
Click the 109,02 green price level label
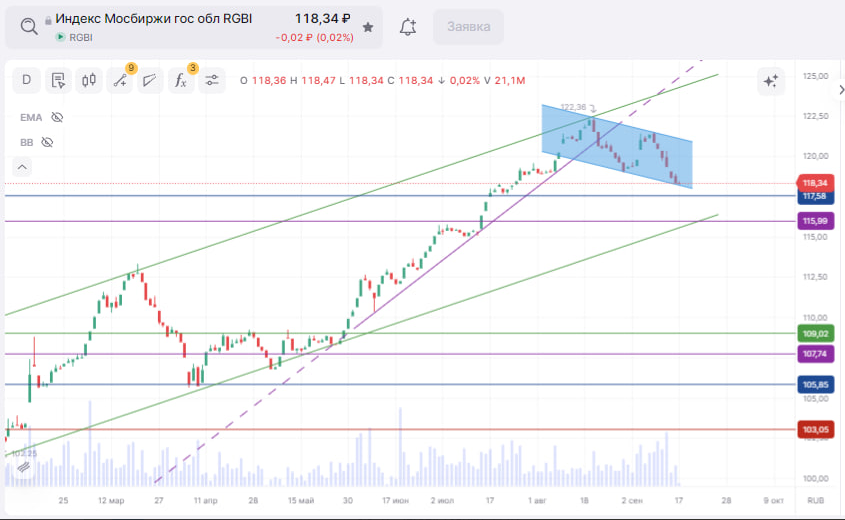point(815,333)
